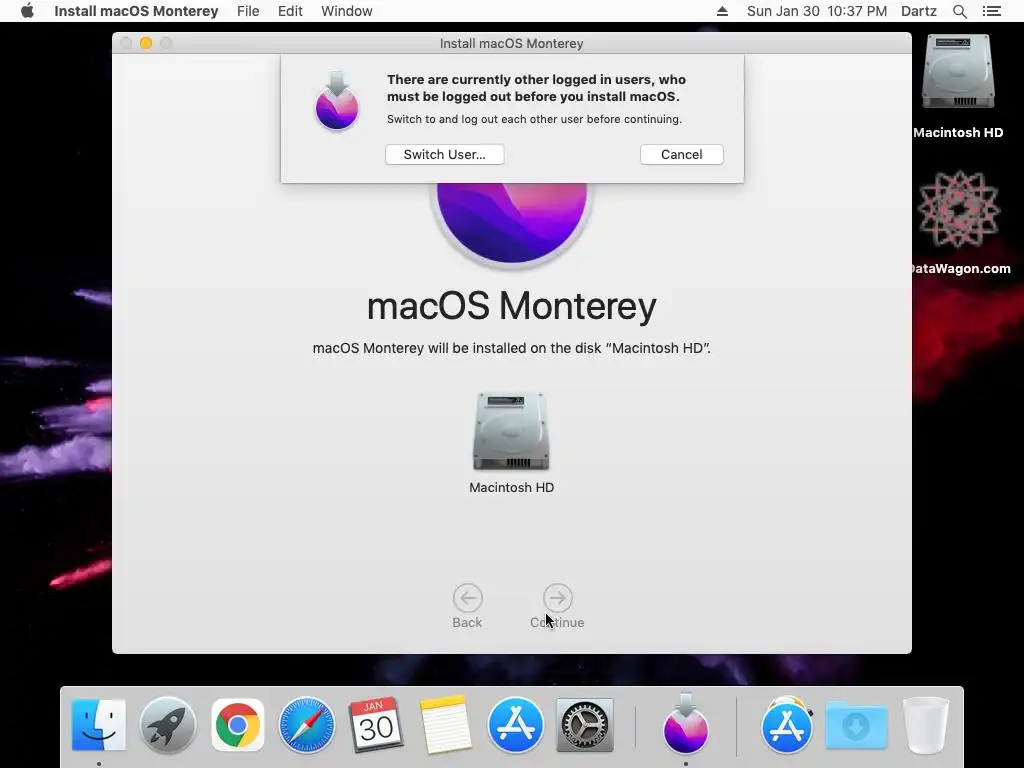Image resolution: width=1024 pixels, height=768 pixels.
Task: Open Notification Center list icon
Action: 991,11
